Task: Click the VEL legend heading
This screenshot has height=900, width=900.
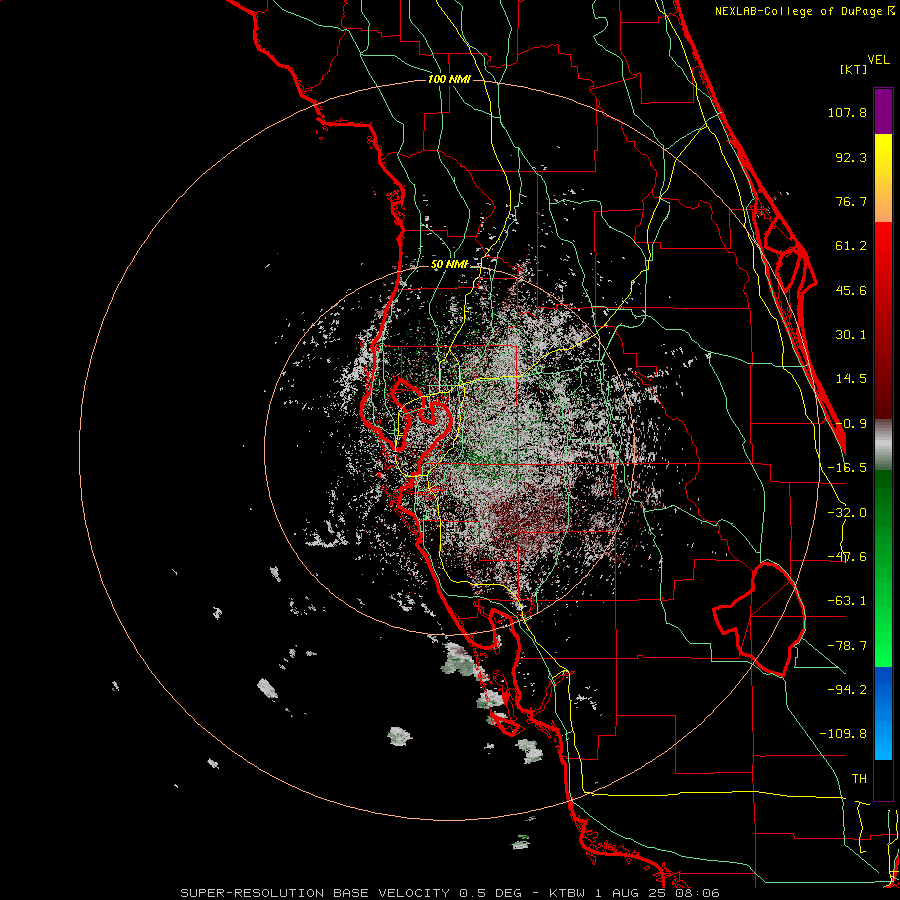Action: (879, 60)
